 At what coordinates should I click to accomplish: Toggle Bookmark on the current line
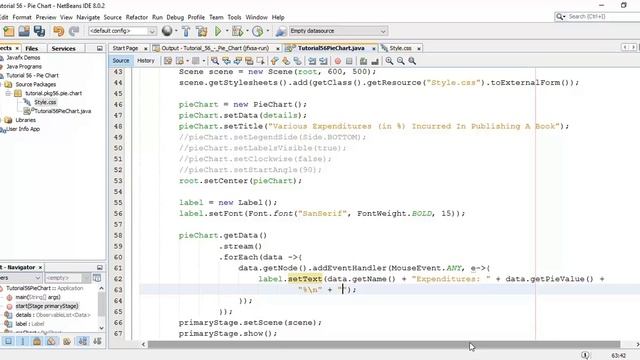297,61
